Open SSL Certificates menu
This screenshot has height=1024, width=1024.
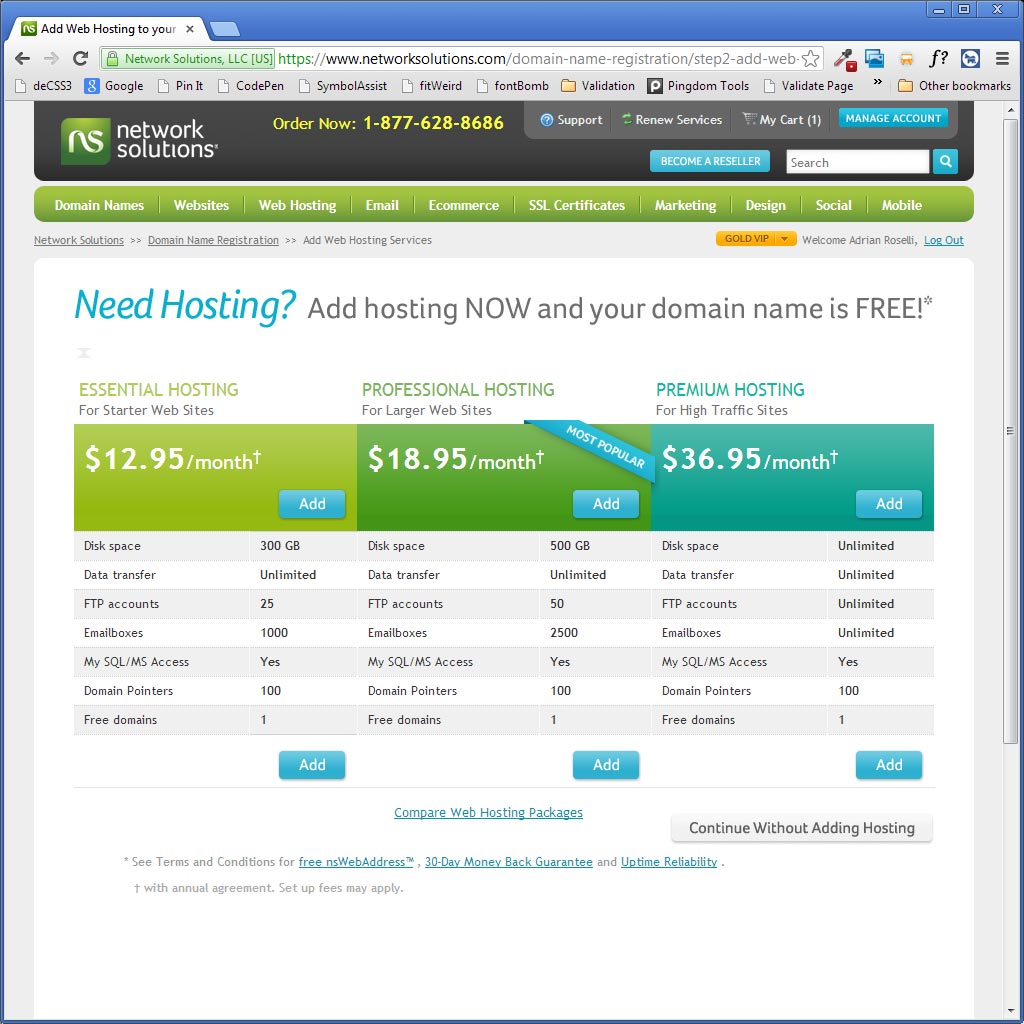(x=577, y=205)
